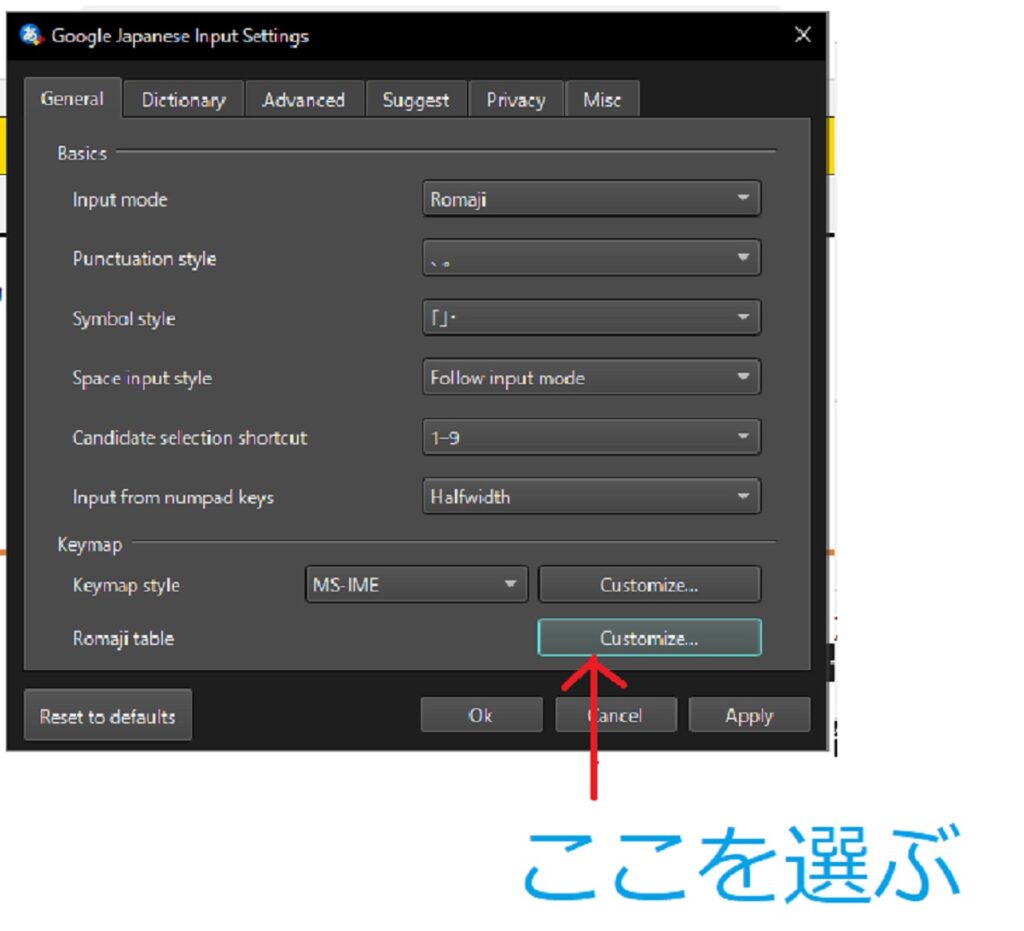Click the Punctuation style label
The height and width of the screenshot is (931, 1024).
click(144, 259)
